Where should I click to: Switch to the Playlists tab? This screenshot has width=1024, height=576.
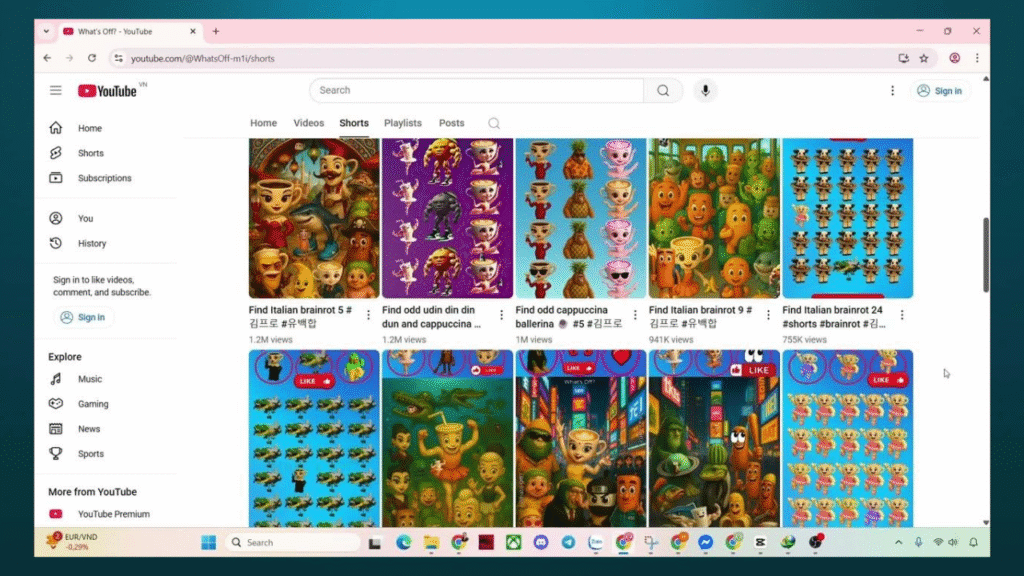click(403, 123)
